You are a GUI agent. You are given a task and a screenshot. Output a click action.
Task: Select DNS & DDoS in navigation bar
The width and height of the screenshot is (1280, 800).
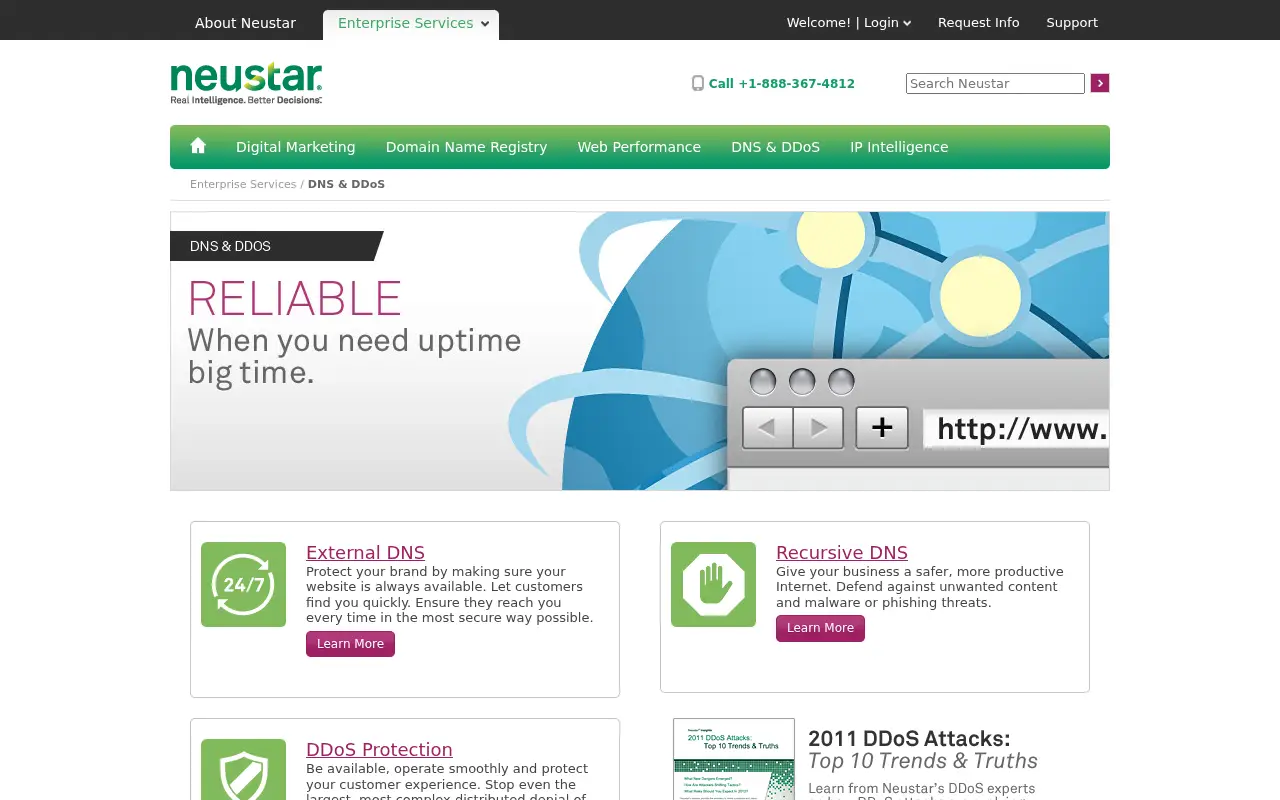click(x=775, y=147)
